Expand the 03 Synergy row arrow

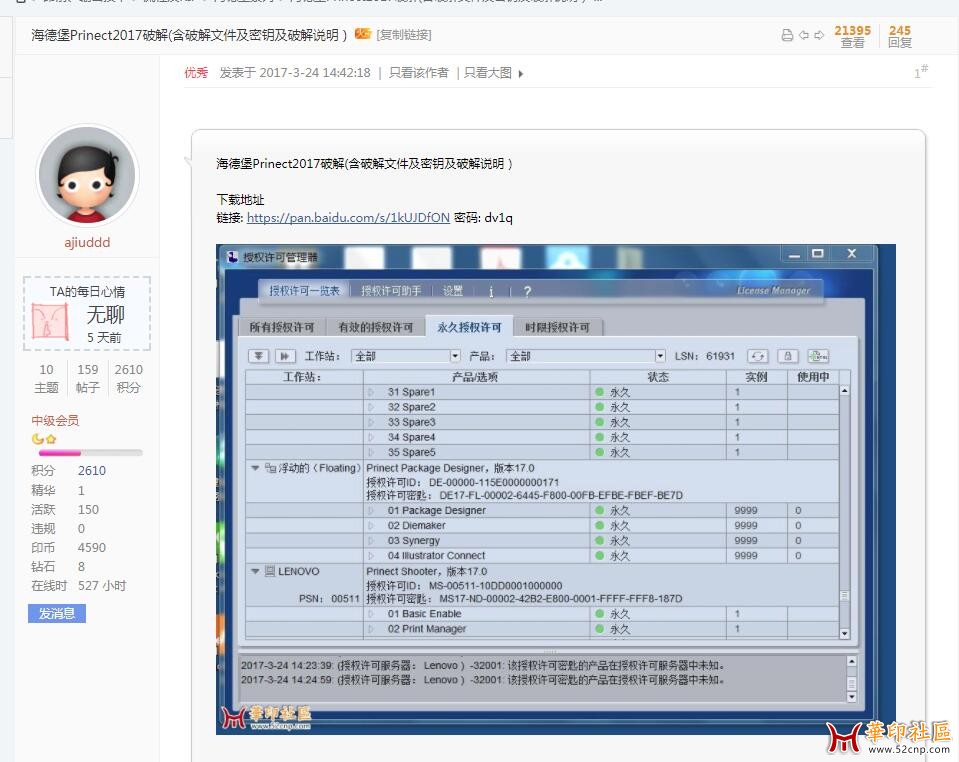371,541
